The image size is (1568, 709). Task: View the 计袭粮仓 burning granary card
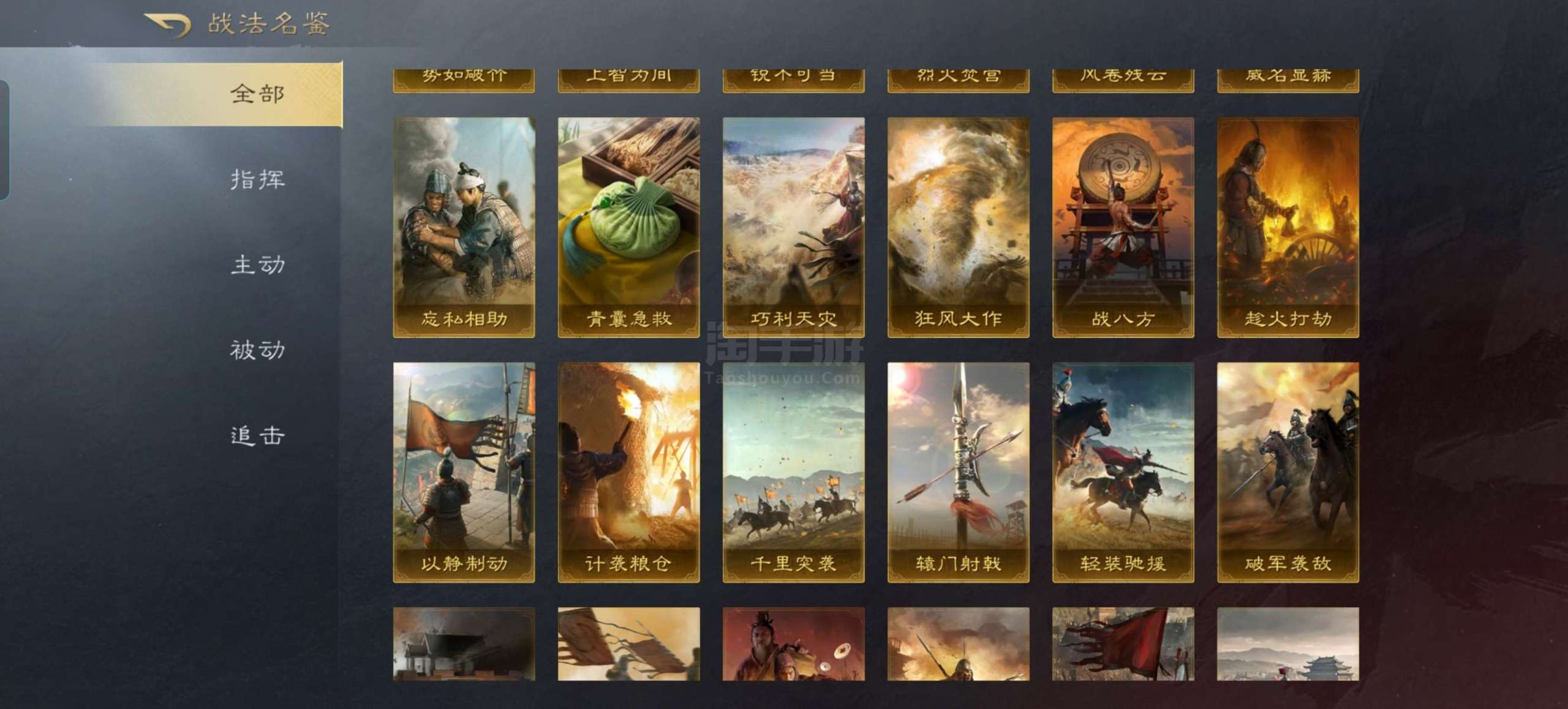pyautogui.click(x=628, y=472)
